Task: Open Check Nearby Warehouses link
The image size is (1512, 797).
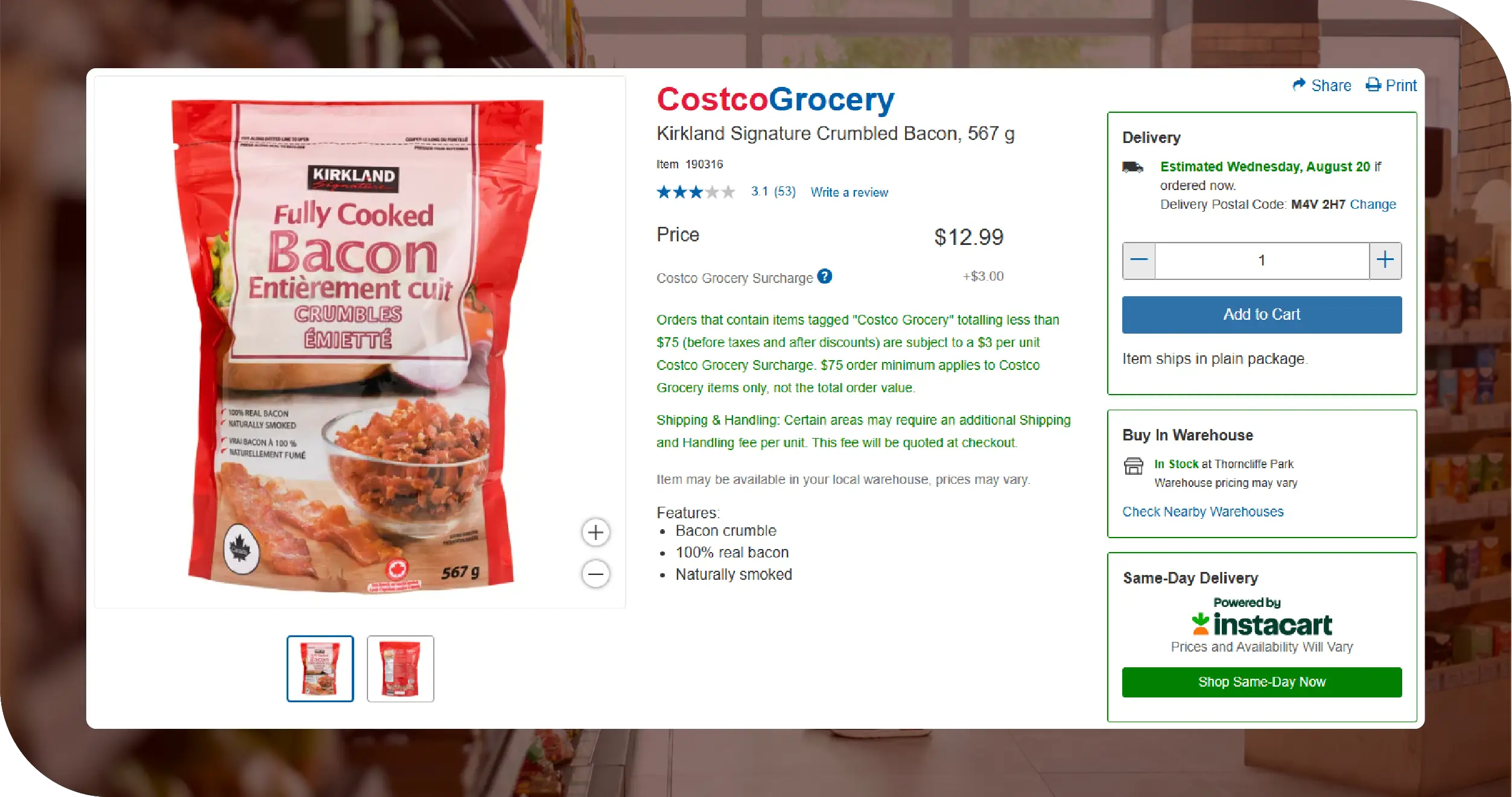Action: click(x=1202, y=512)
